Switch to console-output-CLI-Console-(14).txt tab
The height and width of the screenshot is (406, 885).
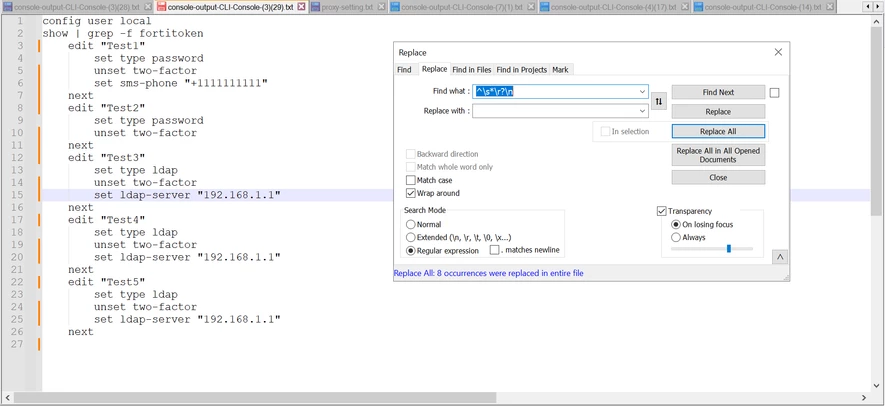tap(765, 7)
